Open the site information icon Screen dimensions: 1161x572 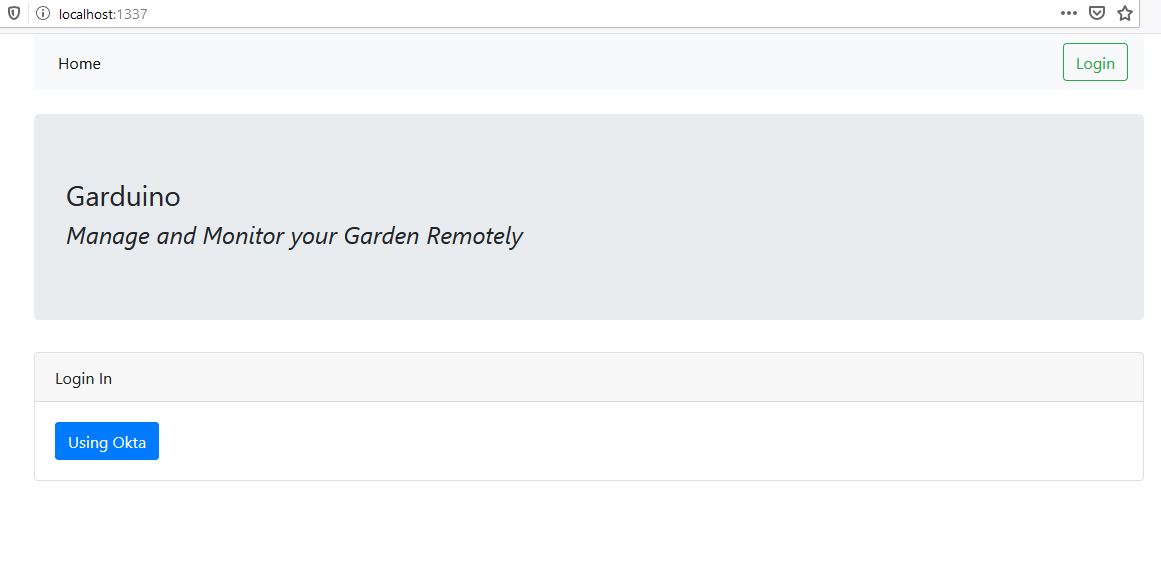tap(43, 14)
